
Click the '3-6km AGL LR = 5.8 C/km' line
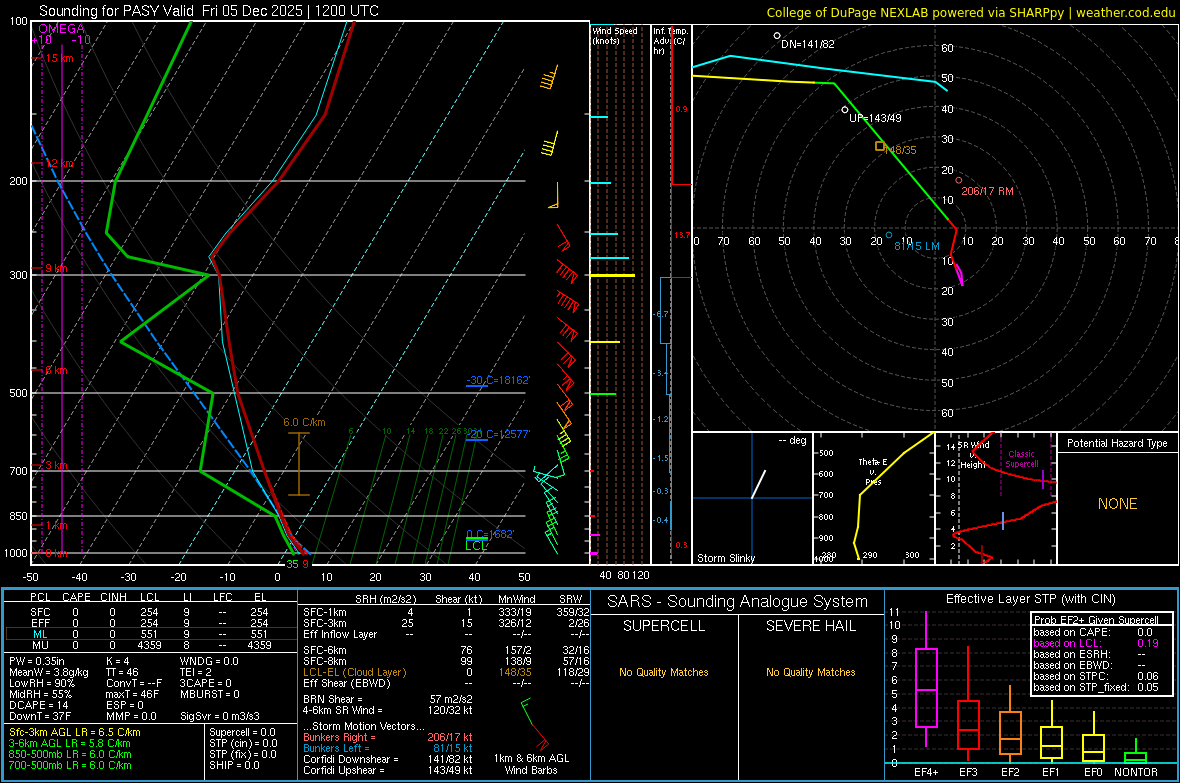point(70,743)
